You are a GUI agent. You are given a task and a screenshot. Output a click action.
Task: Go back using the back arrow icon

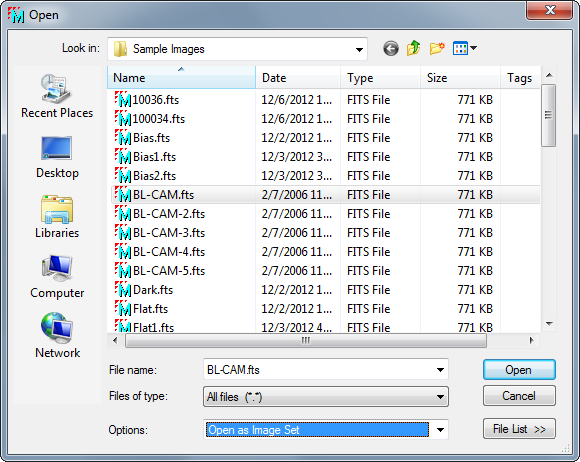tap(391, 48)
